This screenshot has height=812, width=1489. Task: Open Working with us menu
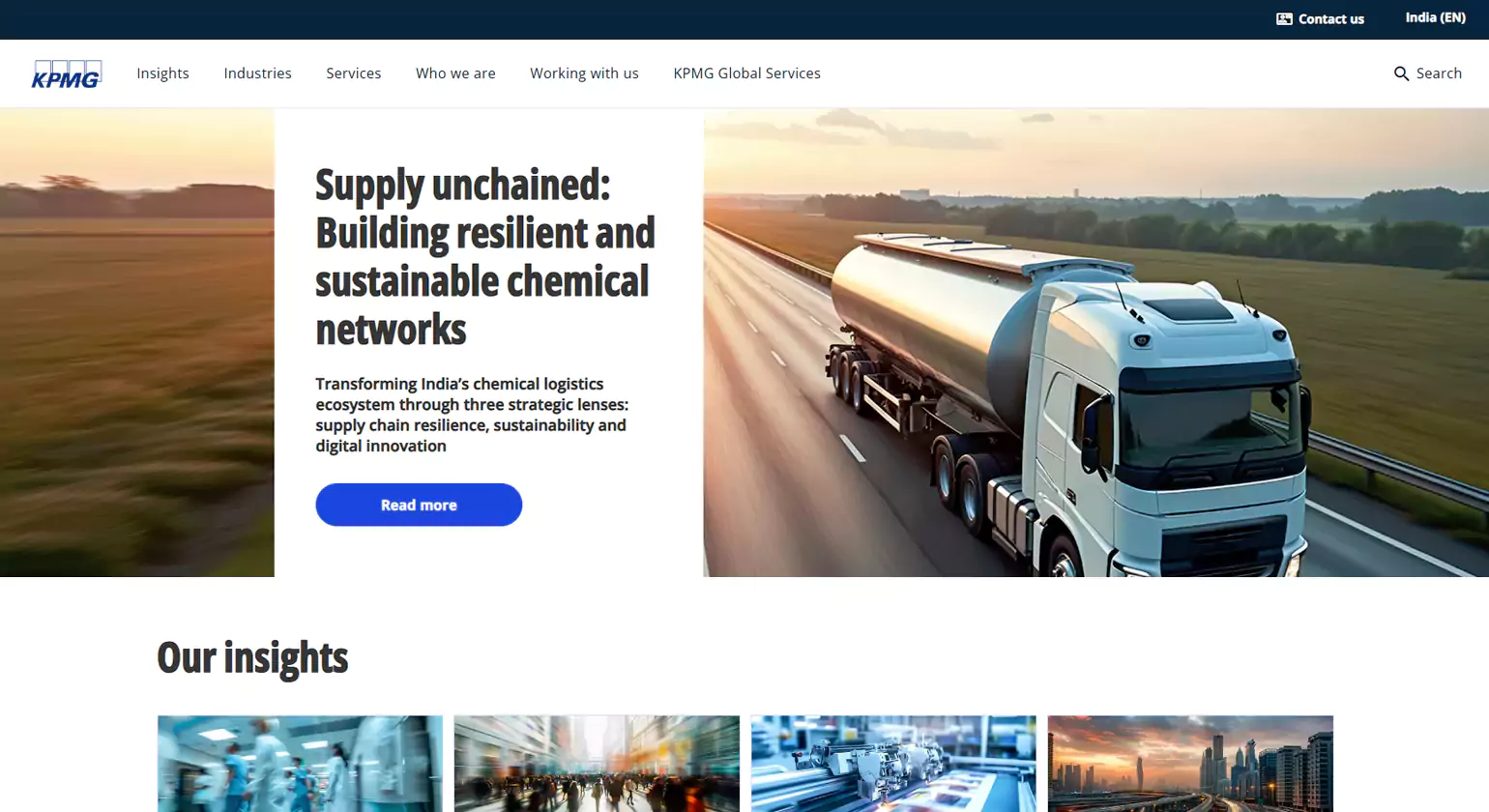[x=584, y=73]
